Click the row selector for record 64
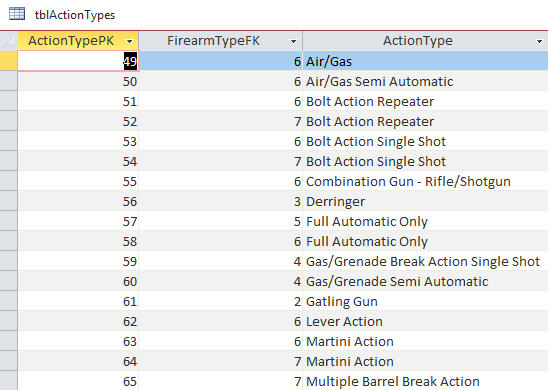The image size is (548, 390). (9, 361)
